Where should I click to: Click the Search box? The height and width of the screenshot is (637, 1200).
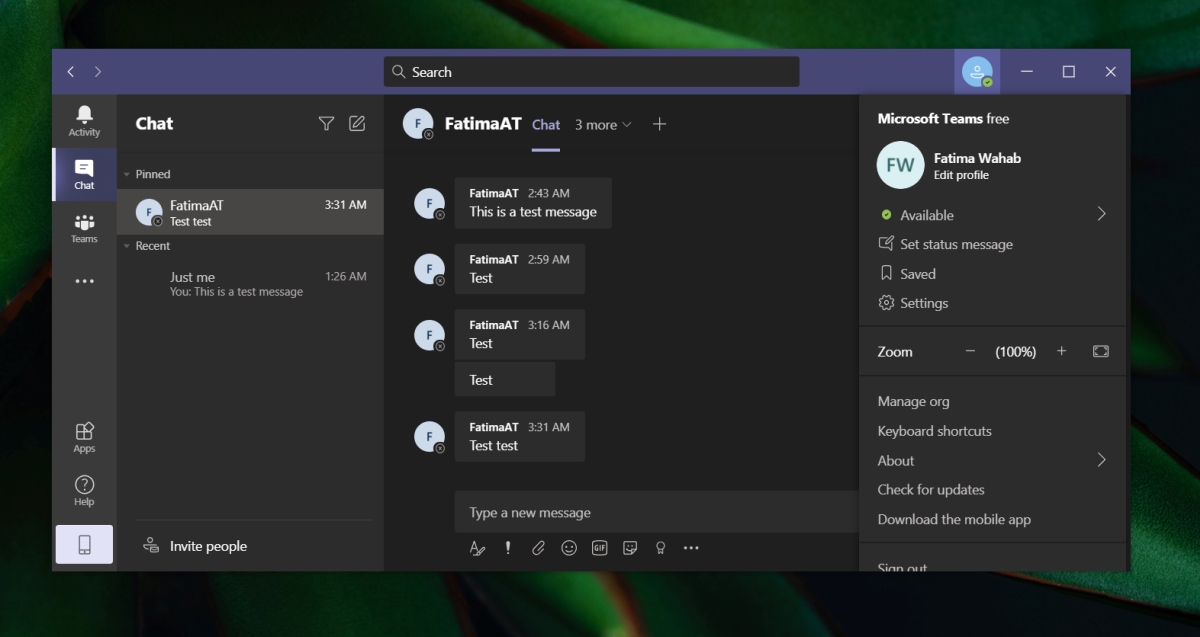click(x=591, y=72)
